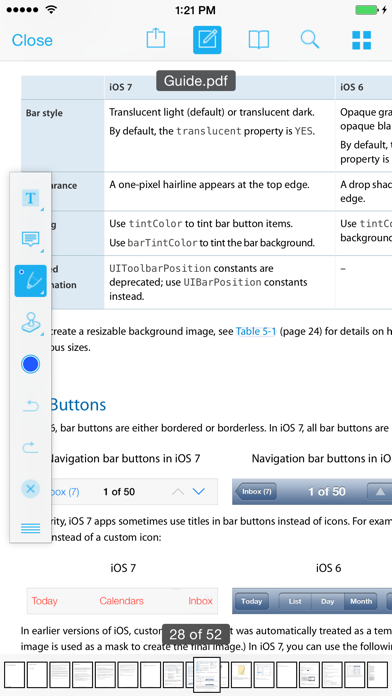Dismiss the annotation toolbar with X

click(x=31, y=489)
